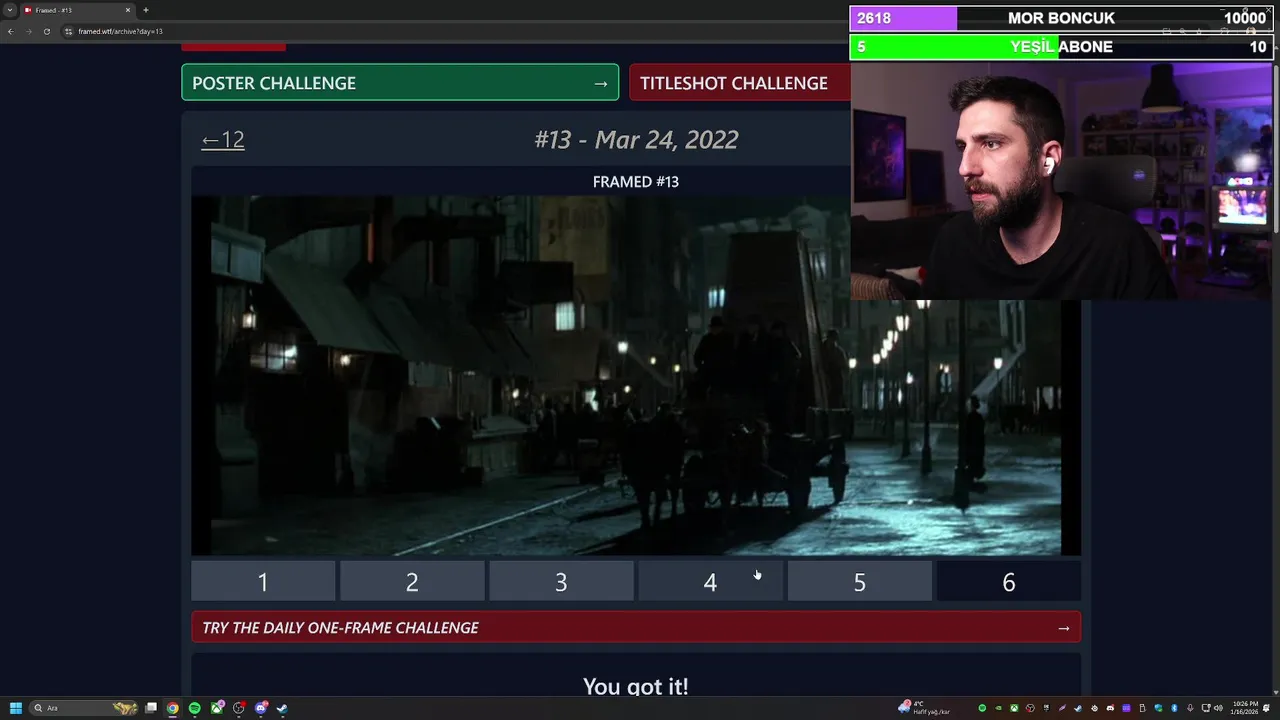Show frame 5 of the movie
Image resolution: width=1280 pixels, height=720 pixels.
(x=859, y=582)
